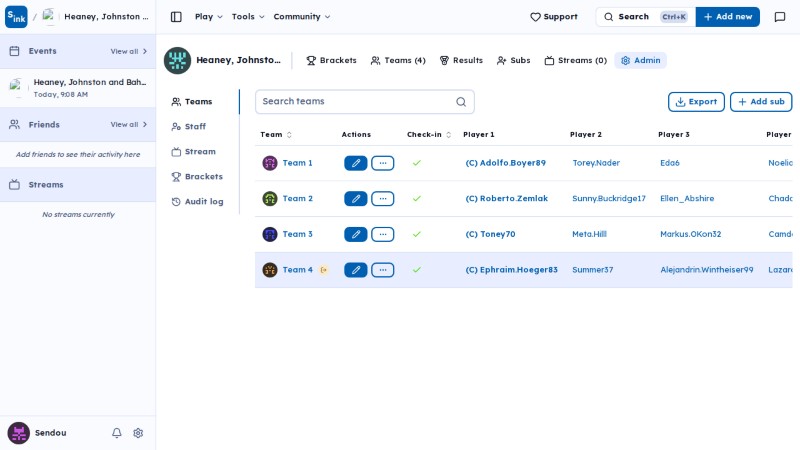Select Audit log in admin side menu
800x450 pixels.
197,202
